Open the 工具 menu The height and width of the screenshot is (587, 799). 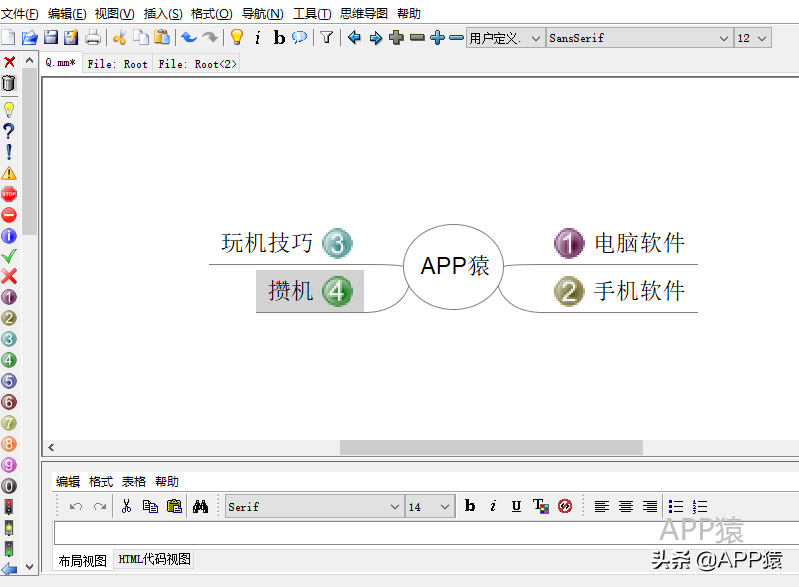(312, 14)
